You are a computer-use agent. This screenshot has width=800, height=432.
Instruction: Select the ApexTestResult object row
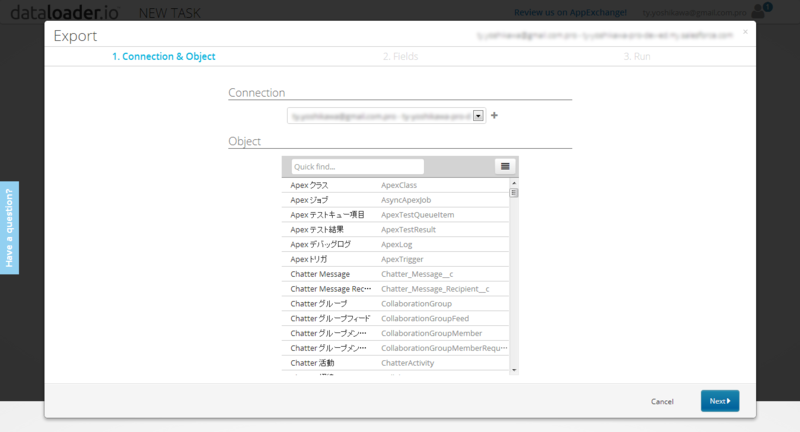coord(395,230)
